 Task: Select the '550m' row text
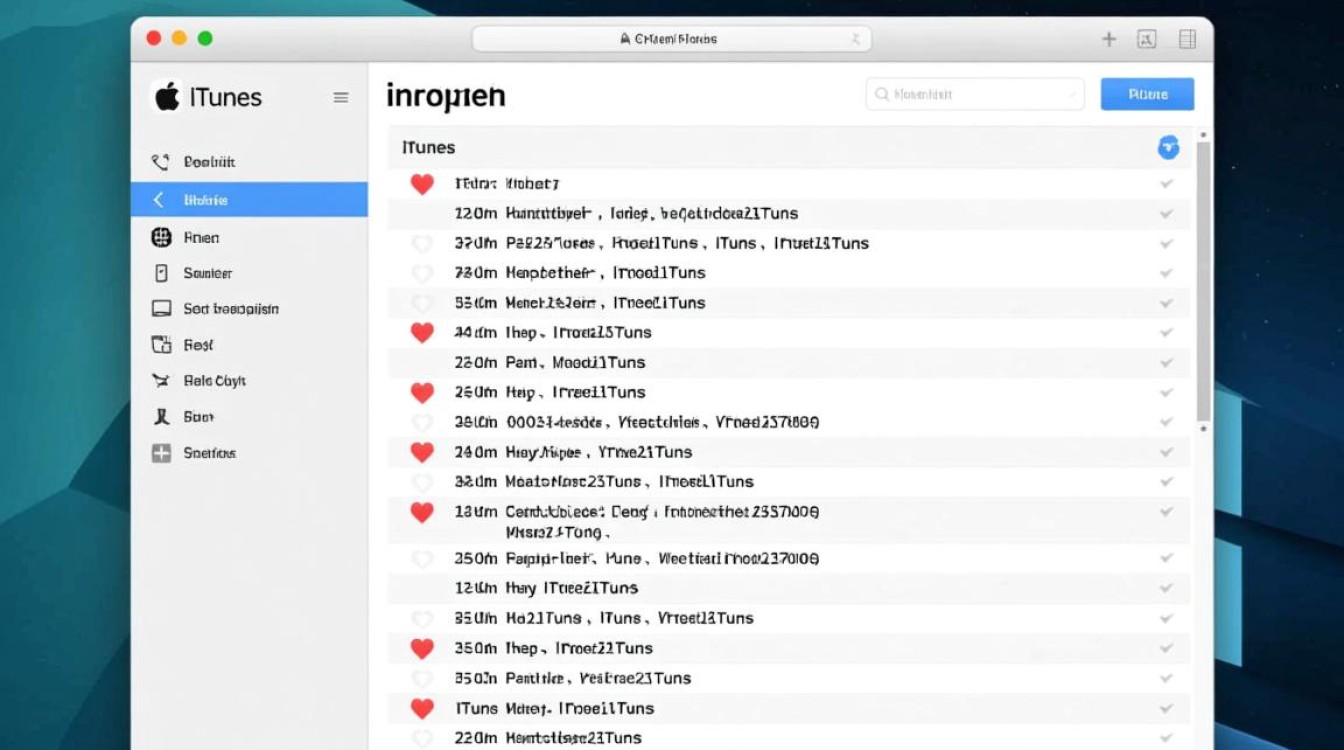(580, 303)
